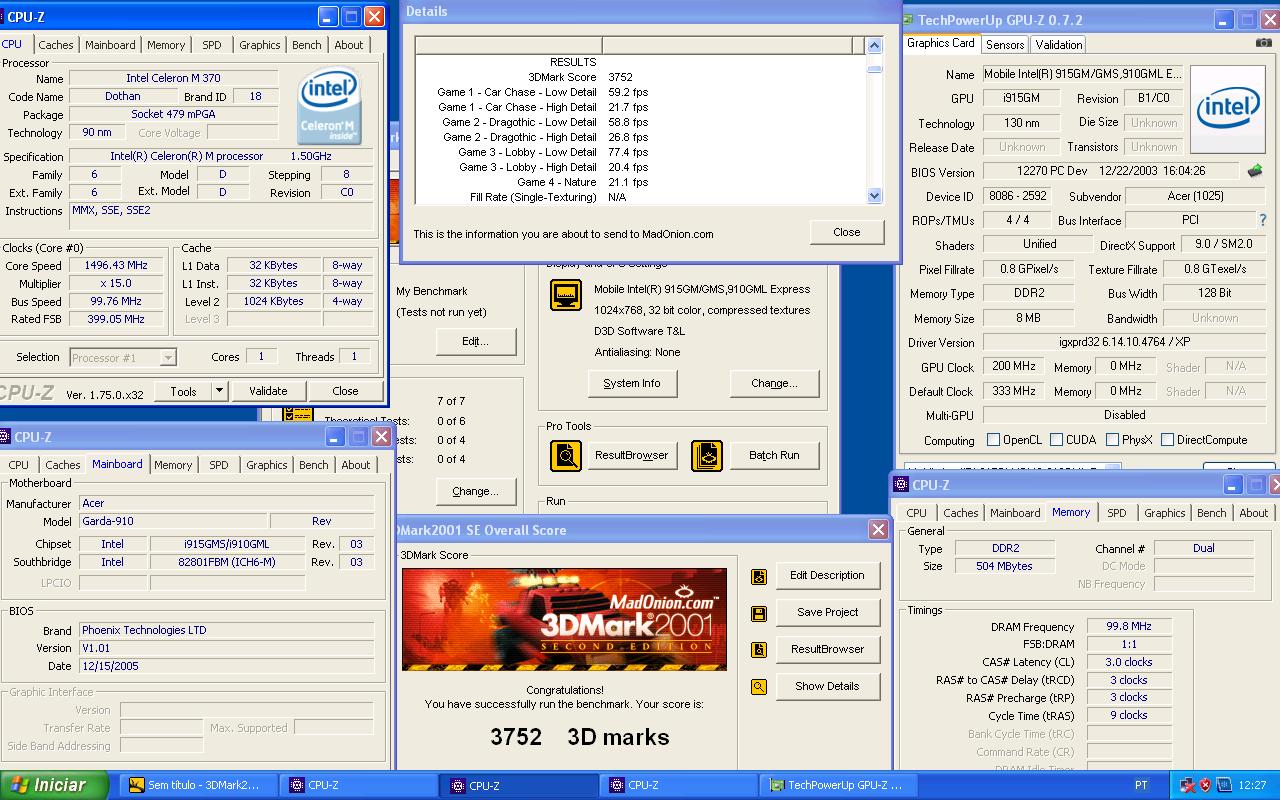Open the Bench tab in top CPU-Z

(x=307, y=45)
